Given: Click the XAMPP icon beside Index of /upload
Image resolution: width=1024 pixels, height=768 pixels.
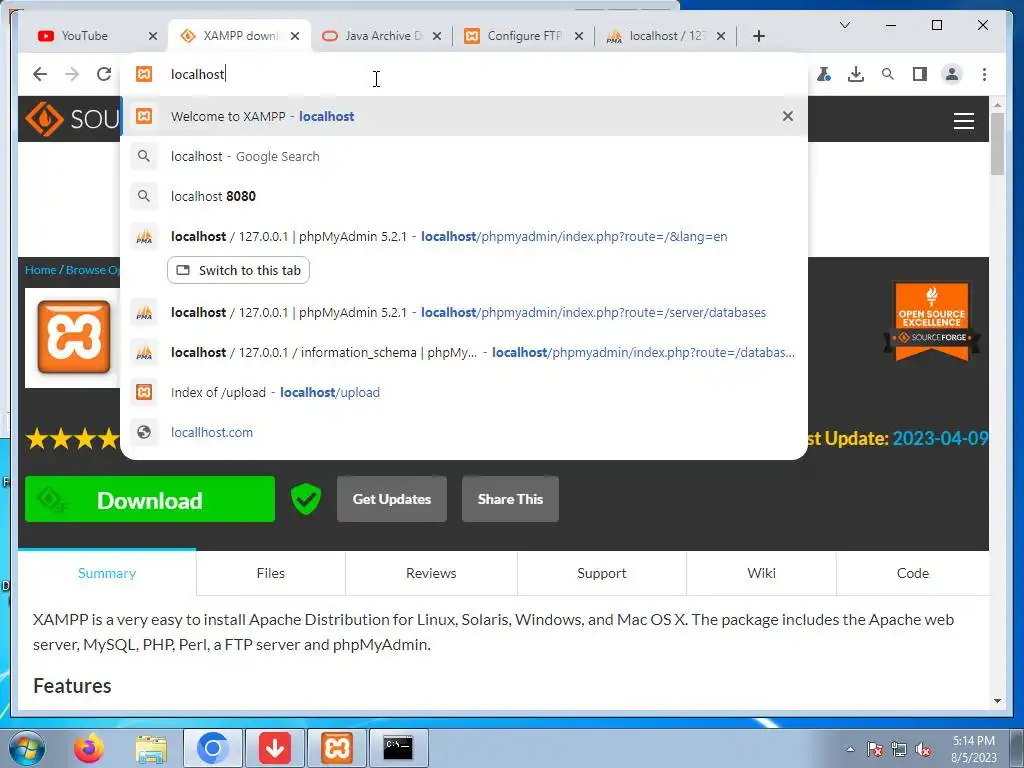Looking at the screenshot, I should pos(144,392).
